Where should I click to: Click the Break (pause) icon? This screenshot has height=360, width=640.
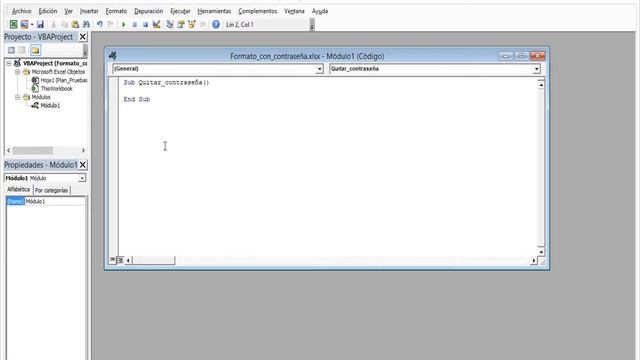tap(134, 24)
